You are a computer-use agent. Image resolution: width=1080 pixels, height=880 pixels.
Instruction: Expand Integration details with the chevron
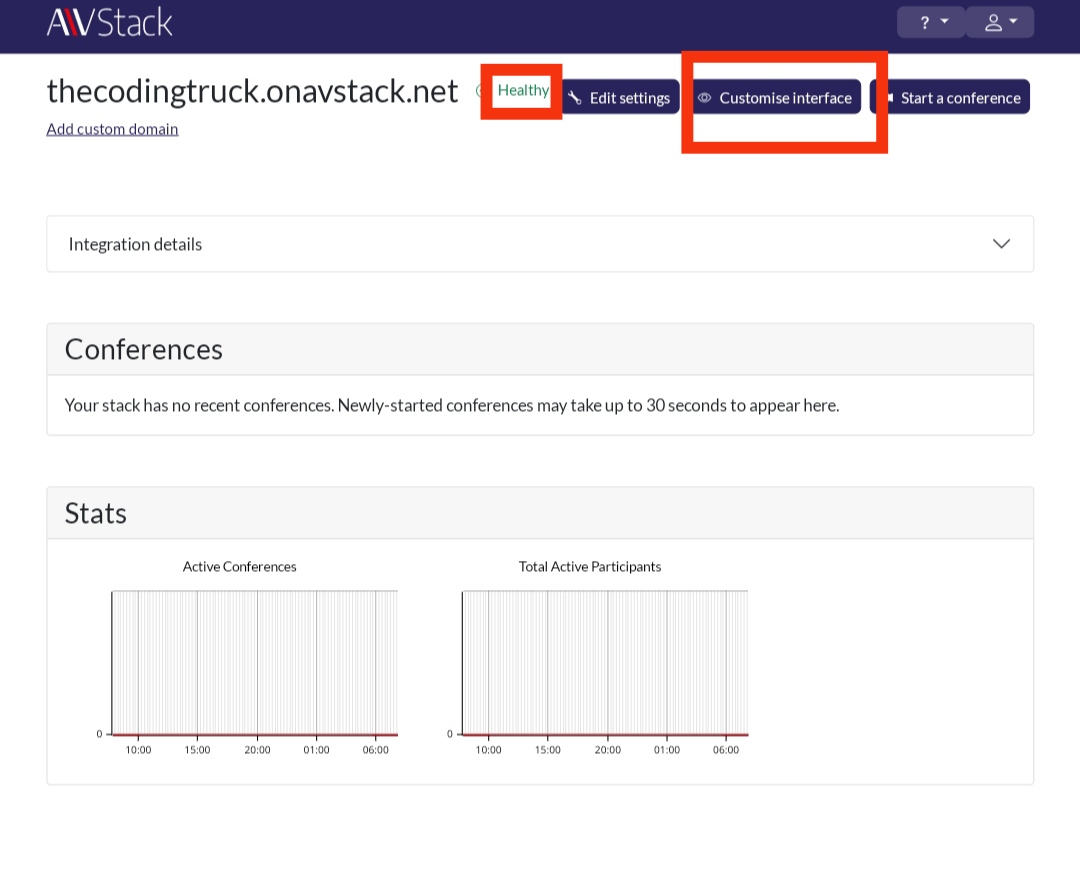pos(1000,244)
